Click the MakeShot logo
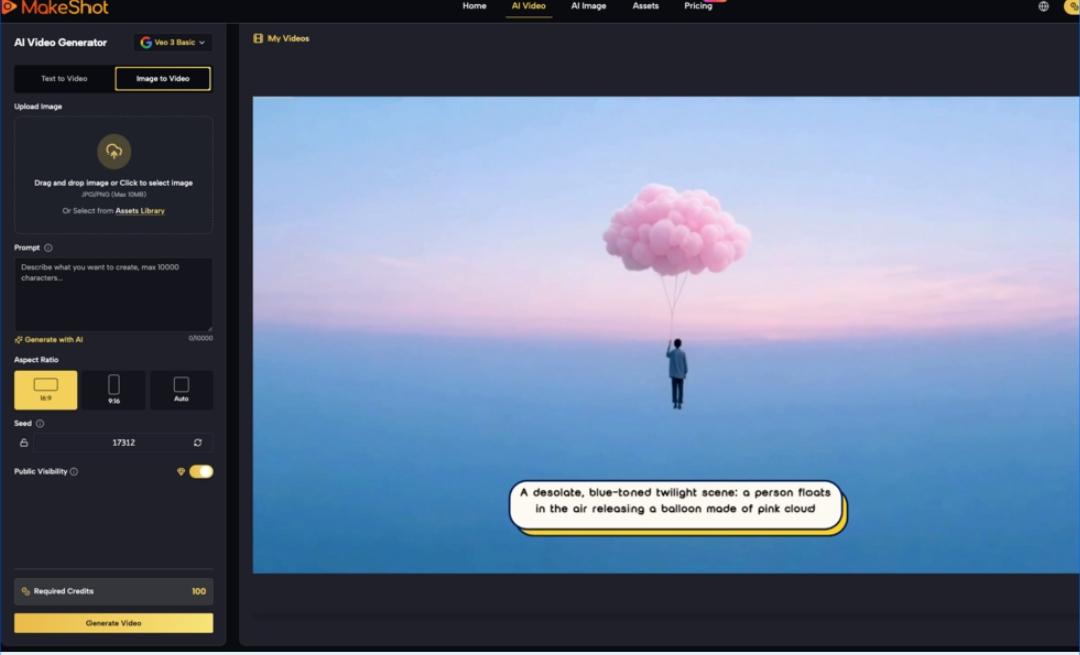1080x655 pixels. click(55, 8)
